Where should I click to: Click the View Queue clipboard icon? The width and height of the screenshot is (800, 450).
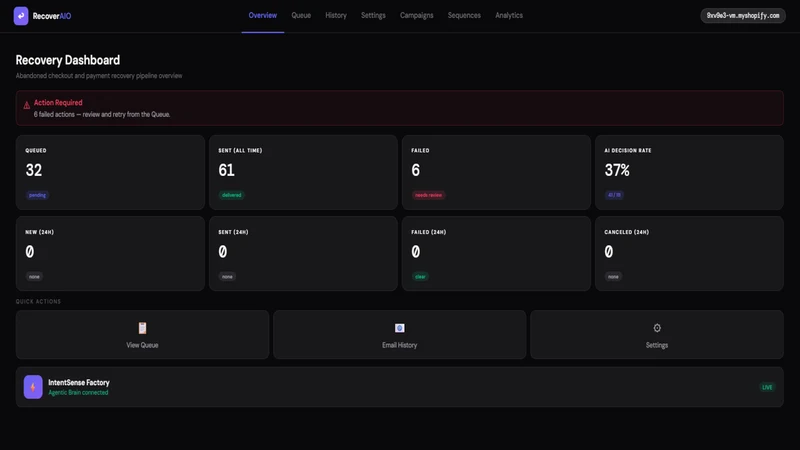(142, 328)
